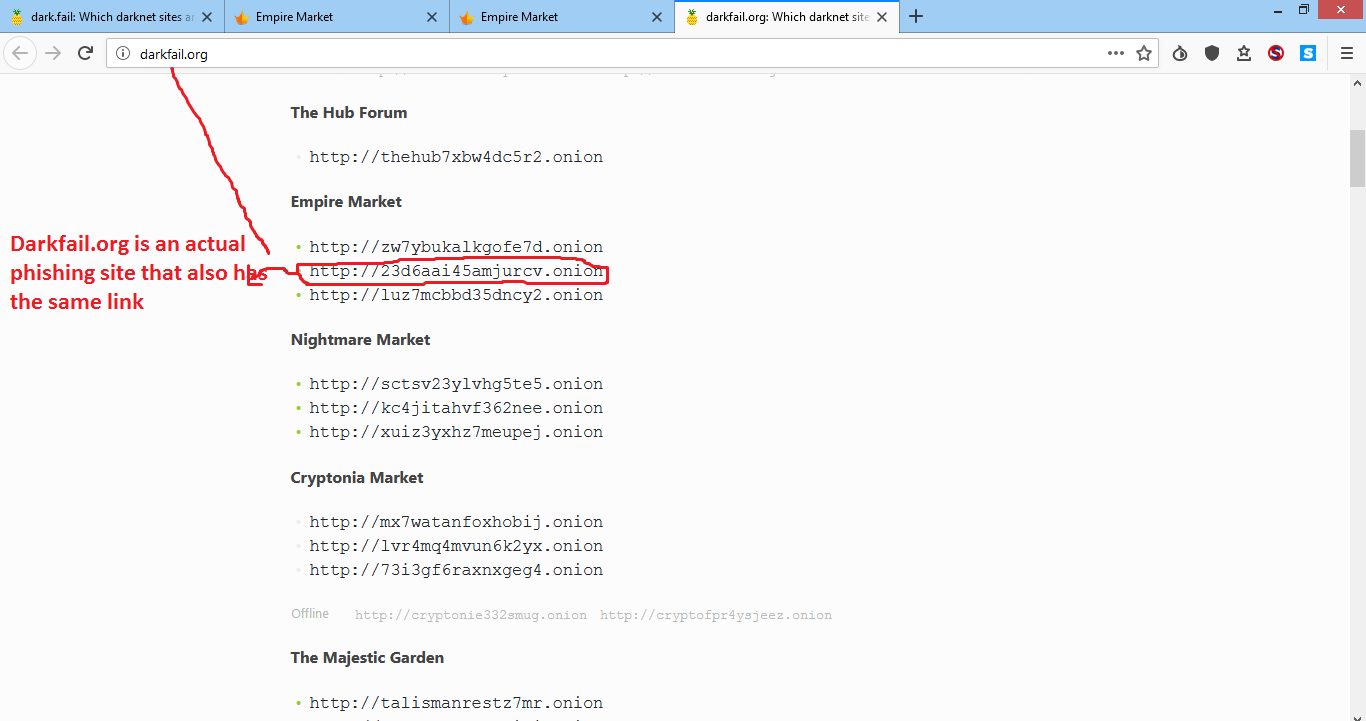Open the red NoScript extension icon
This screenshot has width=1366, height=721.
[1276, 53]
